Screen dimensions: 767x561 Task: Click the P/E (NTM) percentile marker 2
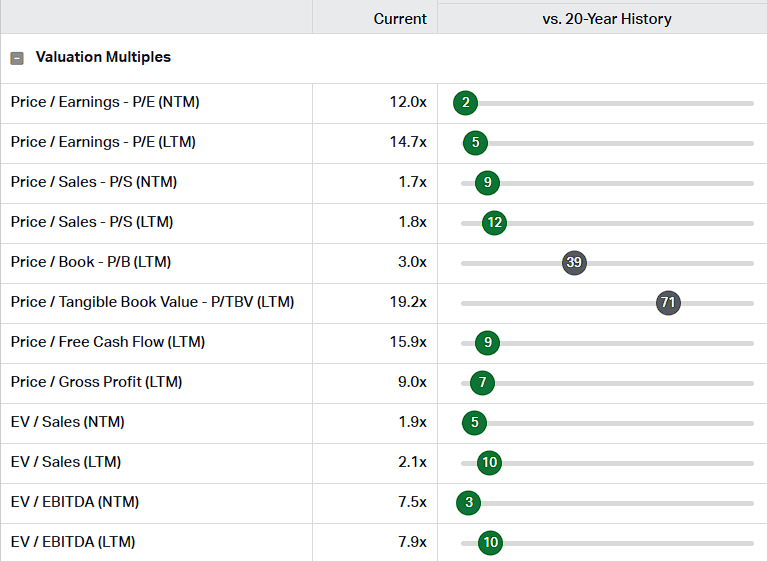(x=465, y=102)
